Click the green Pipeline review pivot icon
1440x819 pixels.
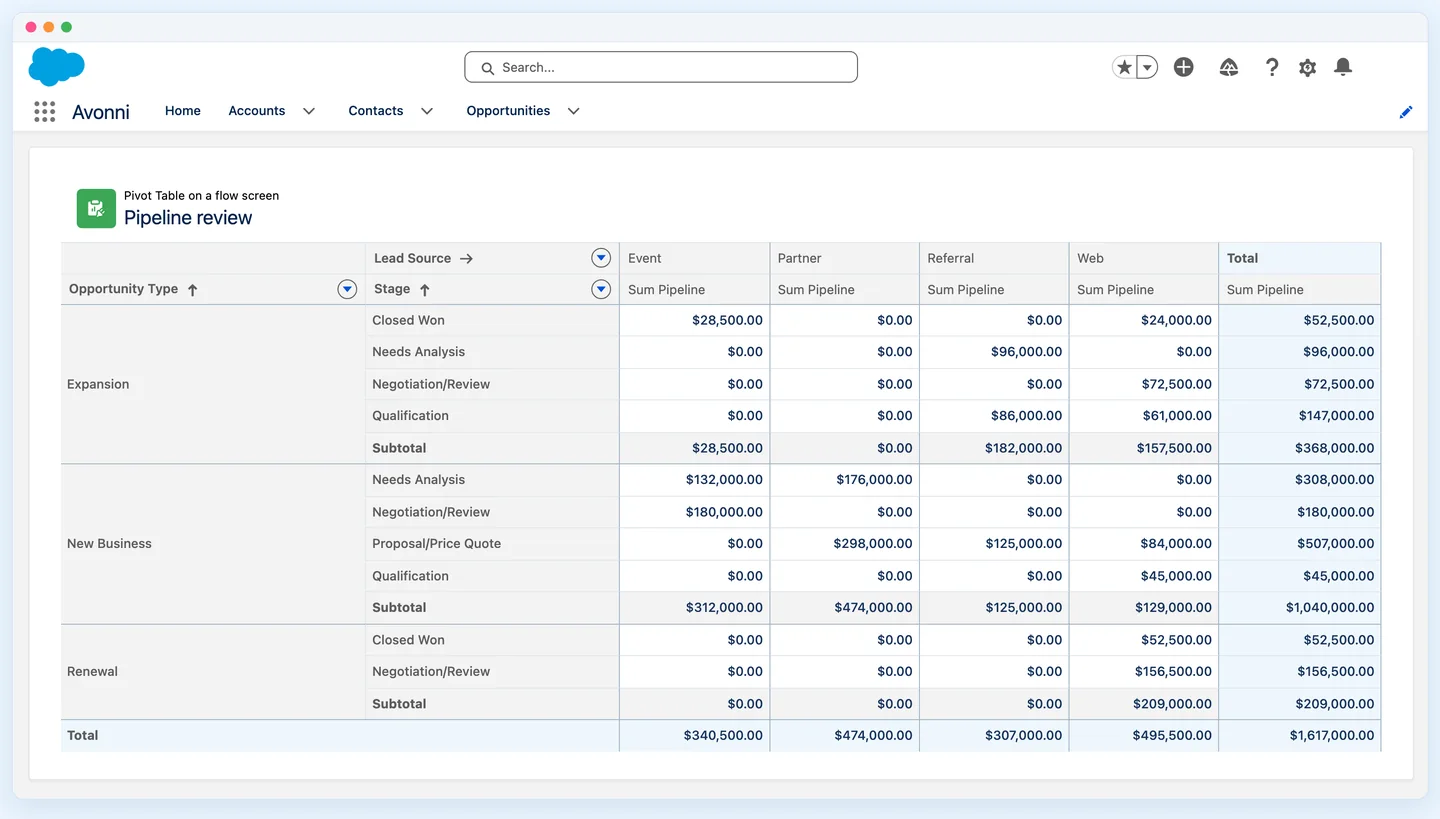[x=96, y=208]
